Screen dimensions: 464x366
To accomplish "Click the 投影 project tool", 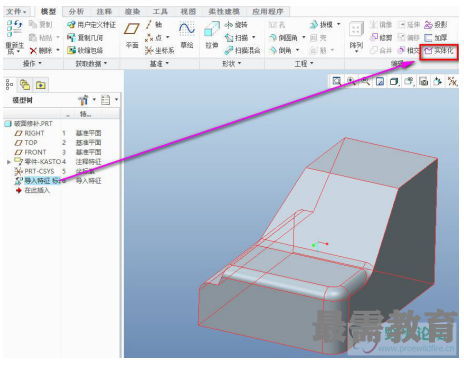I will tap(436, 24).
